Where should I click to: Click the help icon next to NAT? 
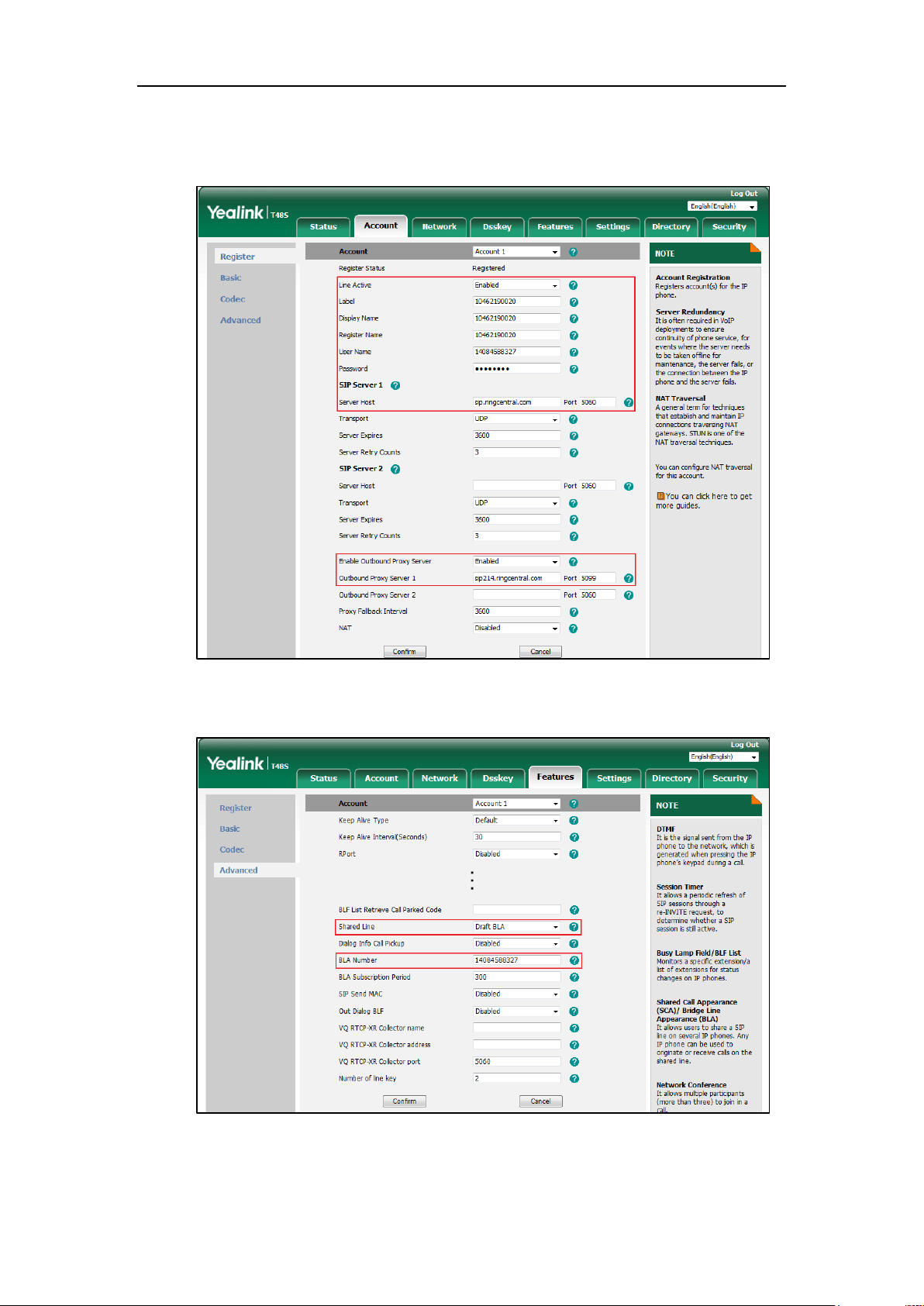[573, 629]
